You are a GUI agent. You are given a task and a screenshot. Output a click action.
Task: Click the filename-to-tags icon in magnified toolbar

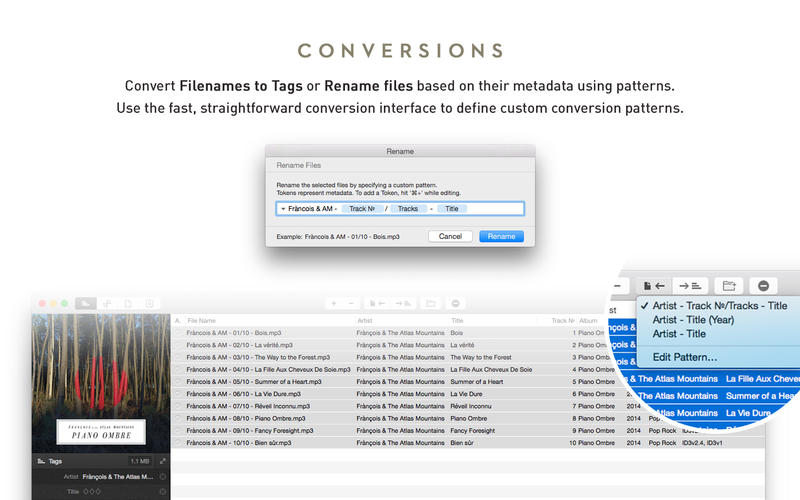(656, 285)
